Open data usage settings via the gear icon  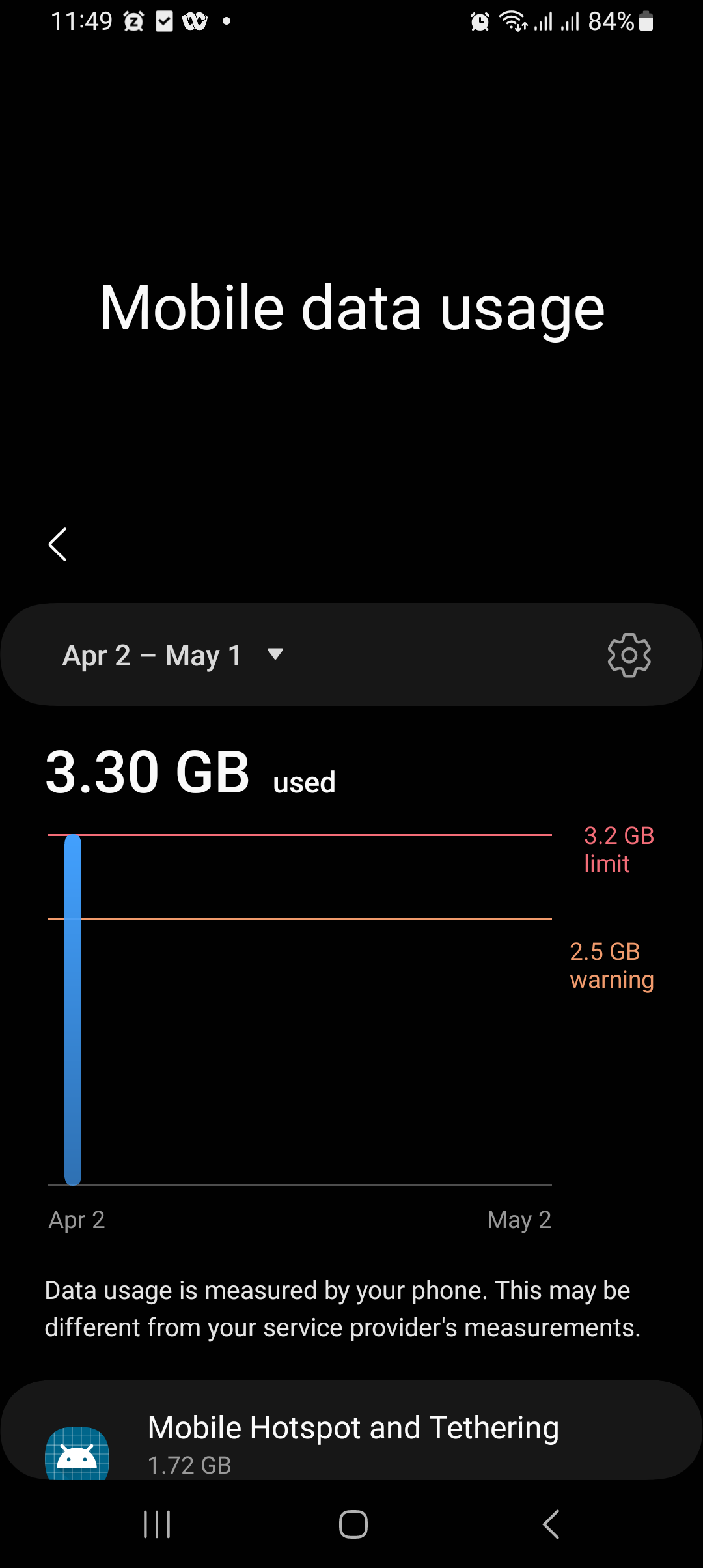point(629,655)
